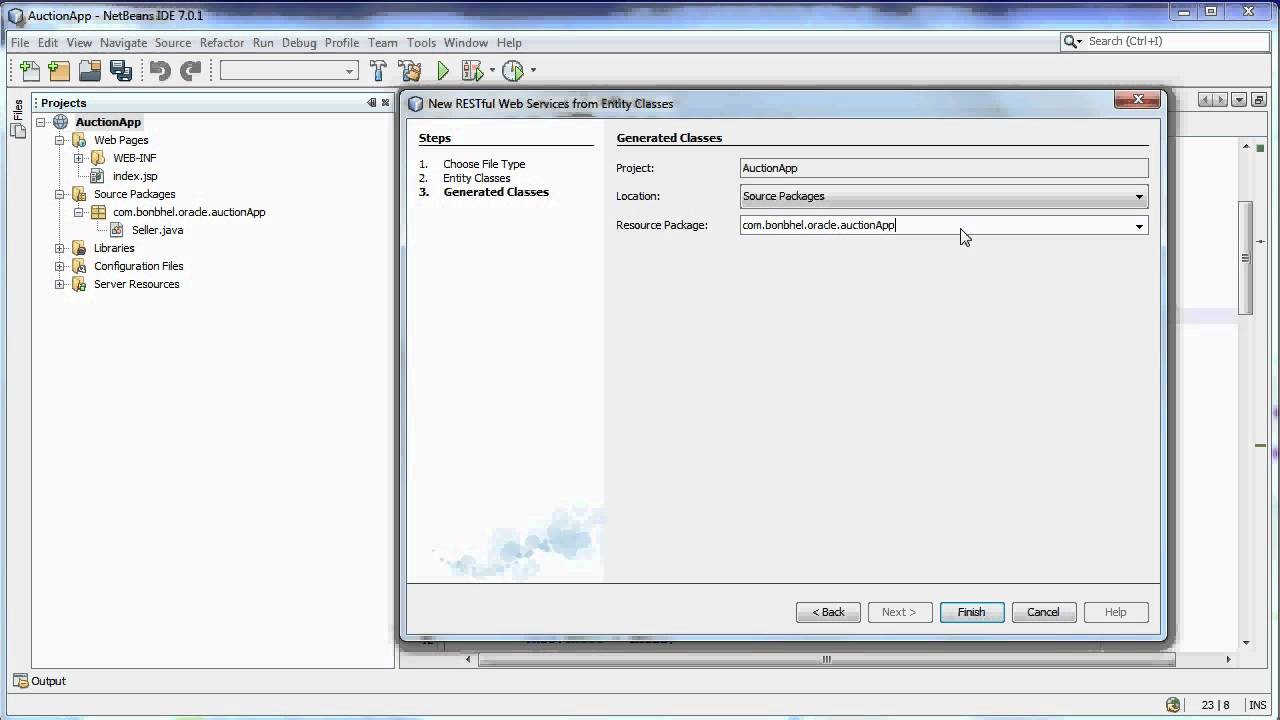Click the Project field showing AuctionApp
Image resolution: width=1280 pixels, height=720 pixels.
pyautogui.click(x=944, y=168)
